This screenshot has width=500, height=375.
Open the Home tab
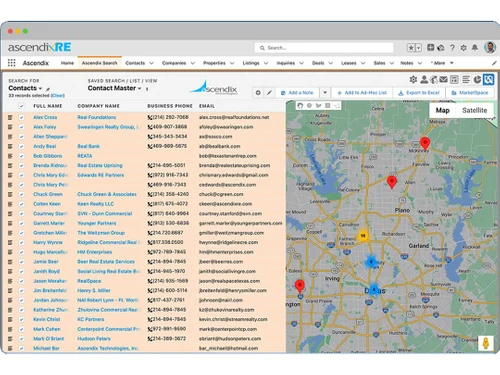(x=67, y=63)
